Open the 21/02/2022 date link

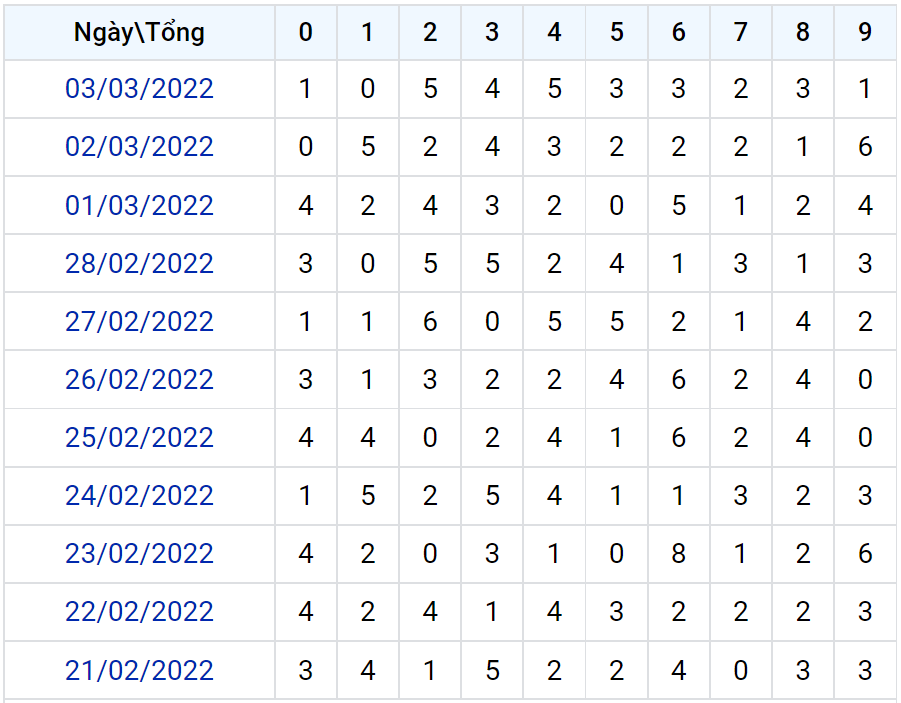click(139, 669)
